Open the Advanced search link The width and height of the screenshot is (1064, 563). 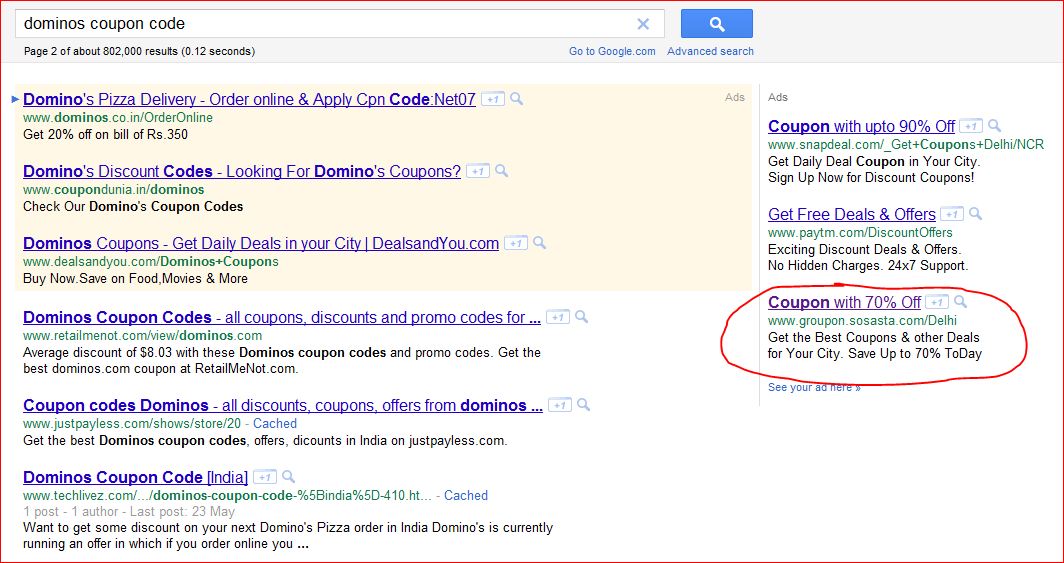coord(710,51)
